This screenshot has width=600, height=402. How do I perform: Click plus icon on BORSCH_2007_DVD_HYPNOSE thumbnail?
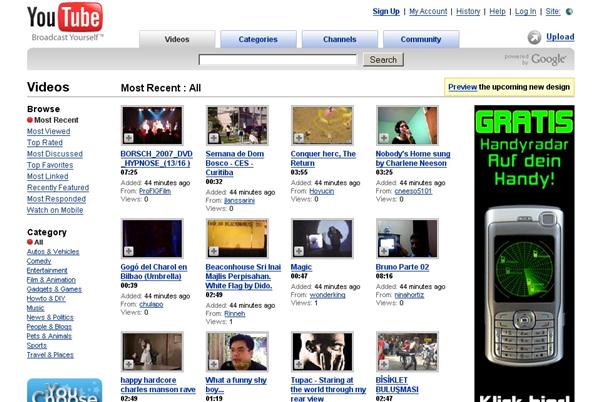(x=129, y=138)
